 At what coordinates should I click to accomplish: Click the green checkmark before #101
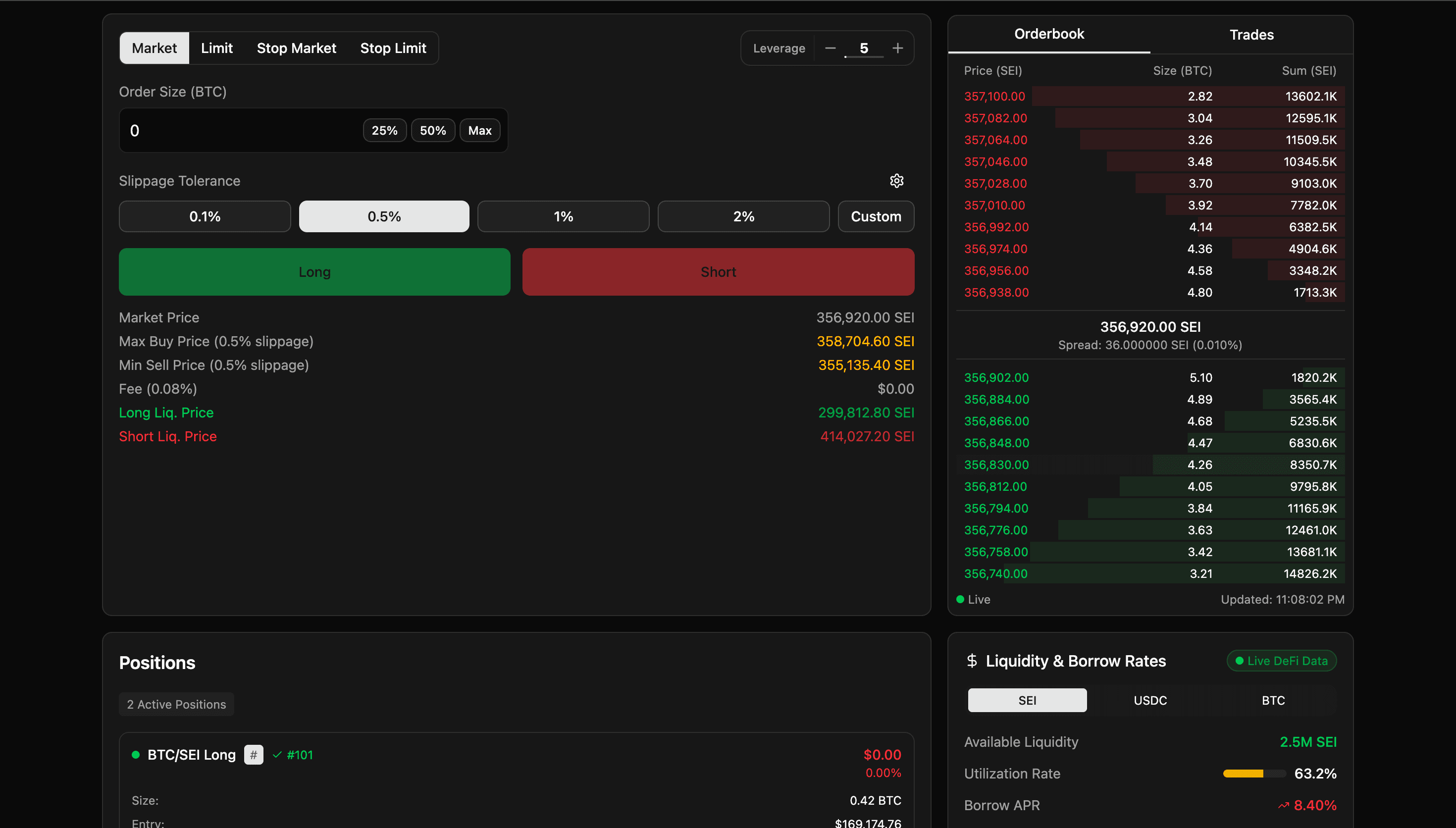(277, 755)
